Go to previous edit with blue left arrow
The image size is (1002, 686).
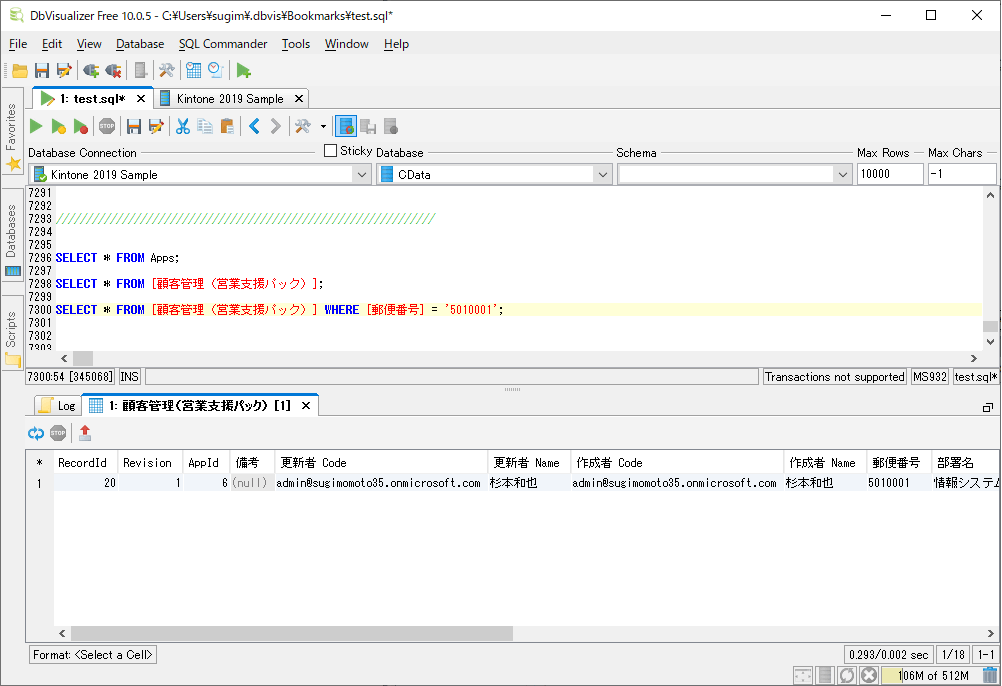(x=254, y=126)
